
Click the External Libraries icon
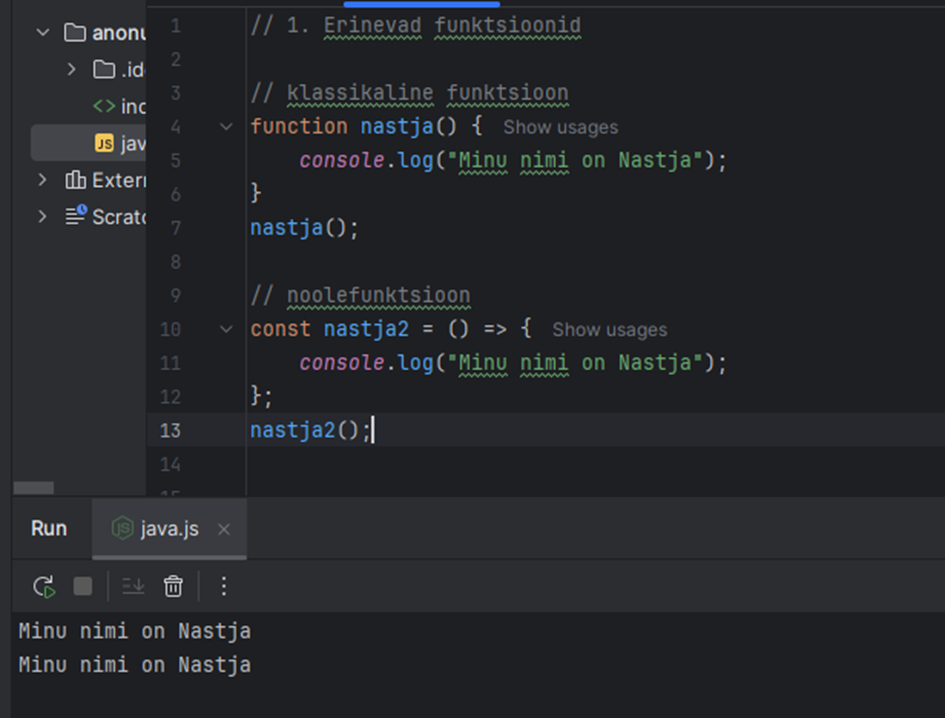(x=75, y=180)
